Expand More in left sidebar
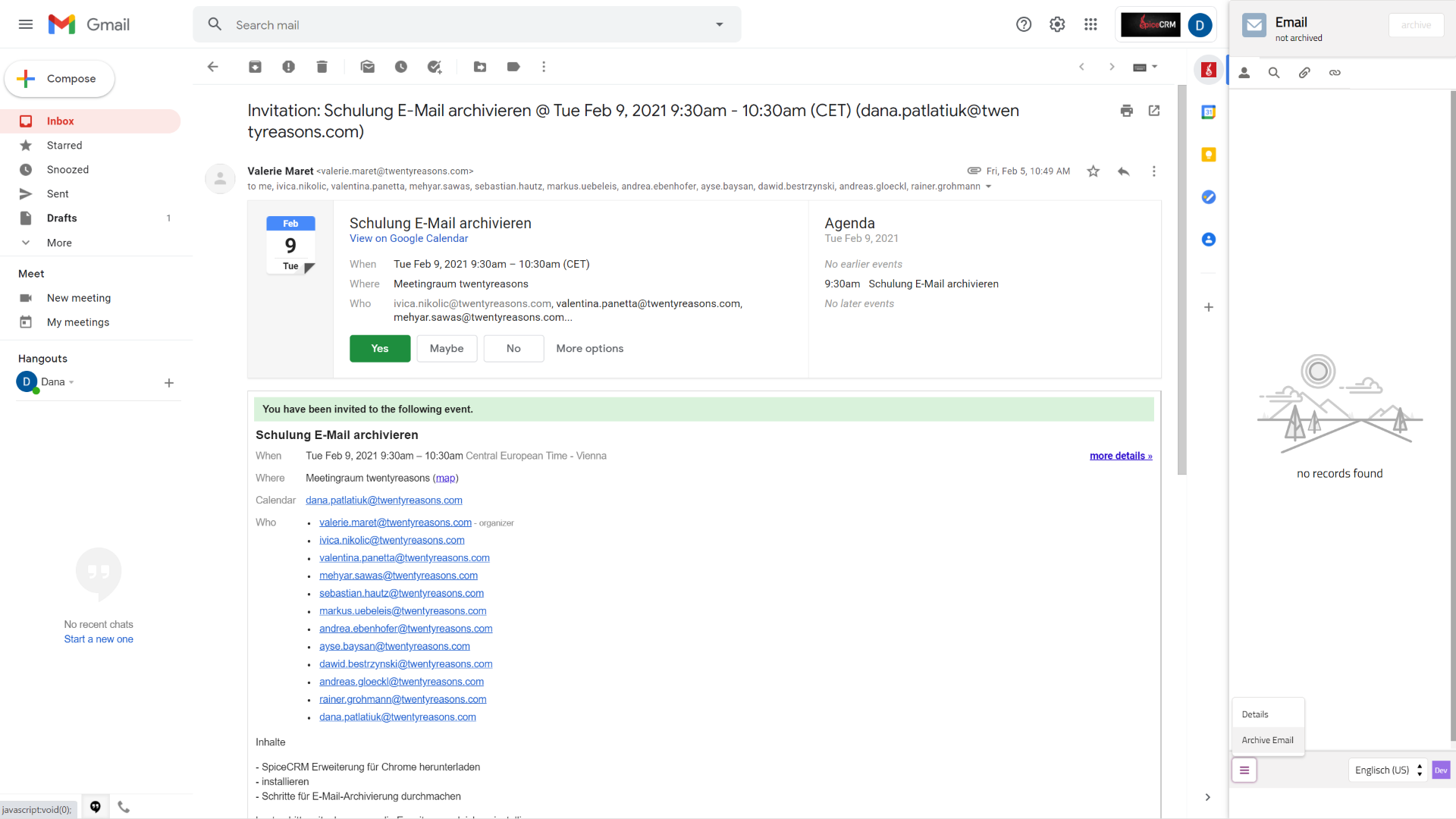The height and width of the screenshot is (819, 1456). point(59,243)
